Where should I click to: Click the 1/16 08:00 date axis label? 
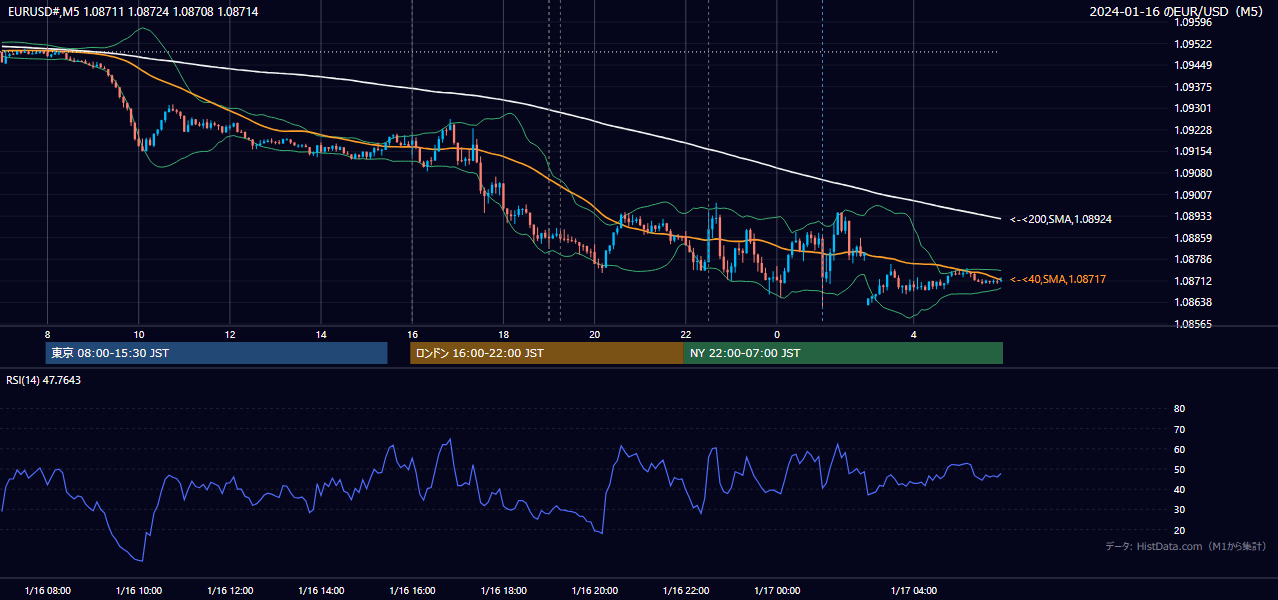(x=48, y=591)
